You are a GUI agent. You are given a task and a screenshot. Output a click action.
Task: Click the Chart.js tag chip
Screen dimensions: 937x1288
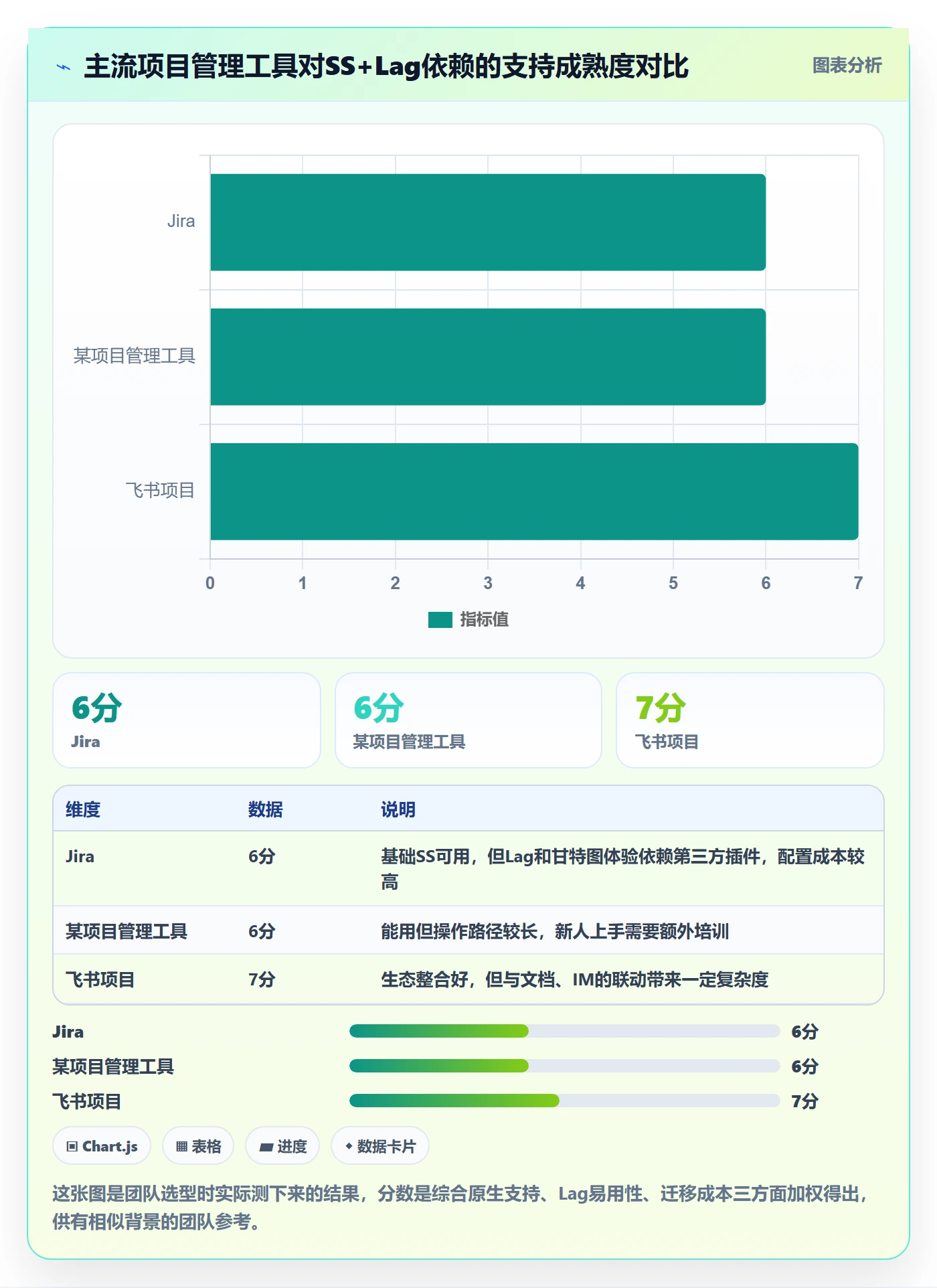pos(102,1146)
